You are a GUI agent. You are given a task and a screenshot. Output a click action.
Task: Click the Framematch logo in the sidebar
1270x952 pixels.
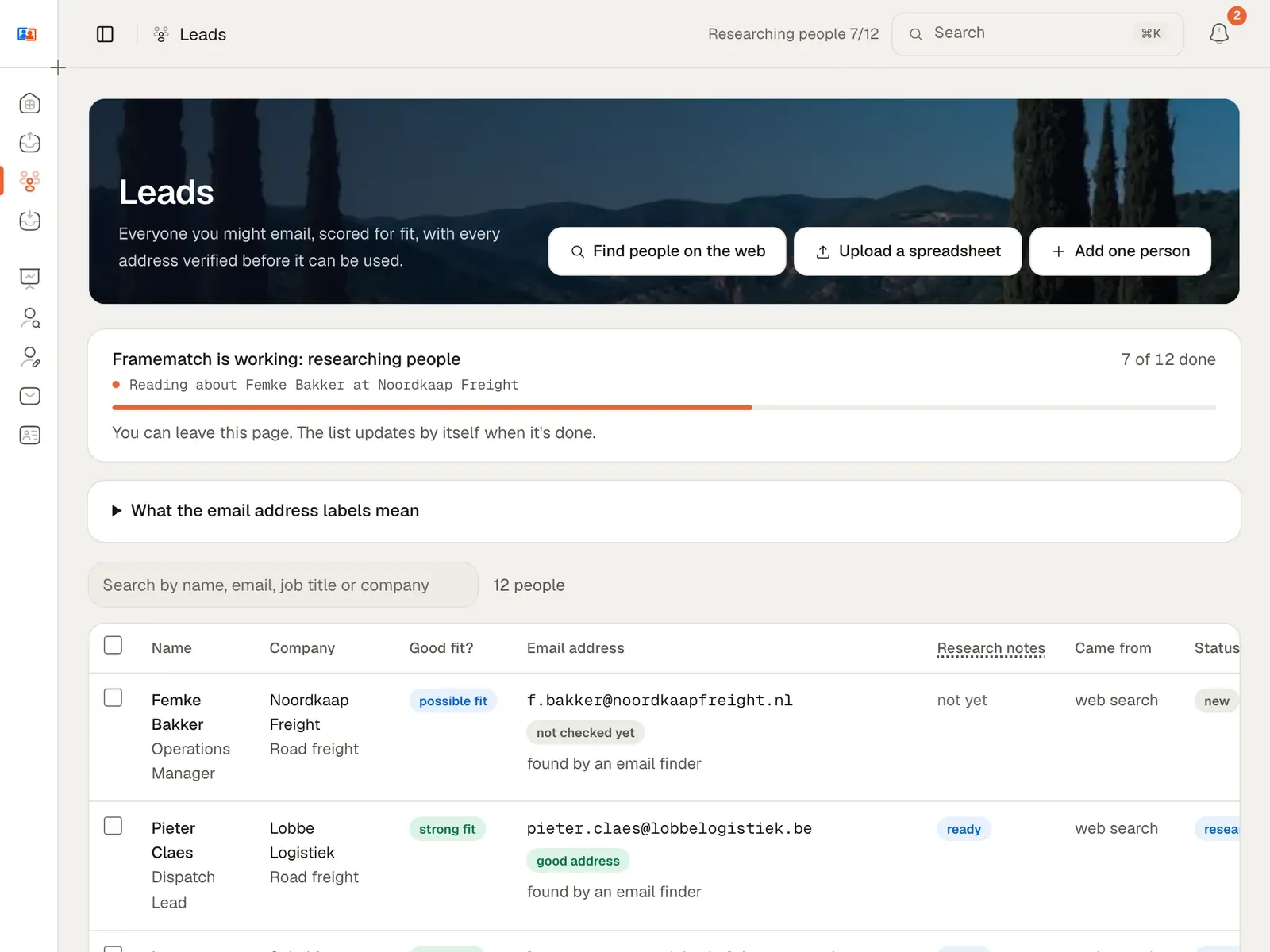point(27,34)
